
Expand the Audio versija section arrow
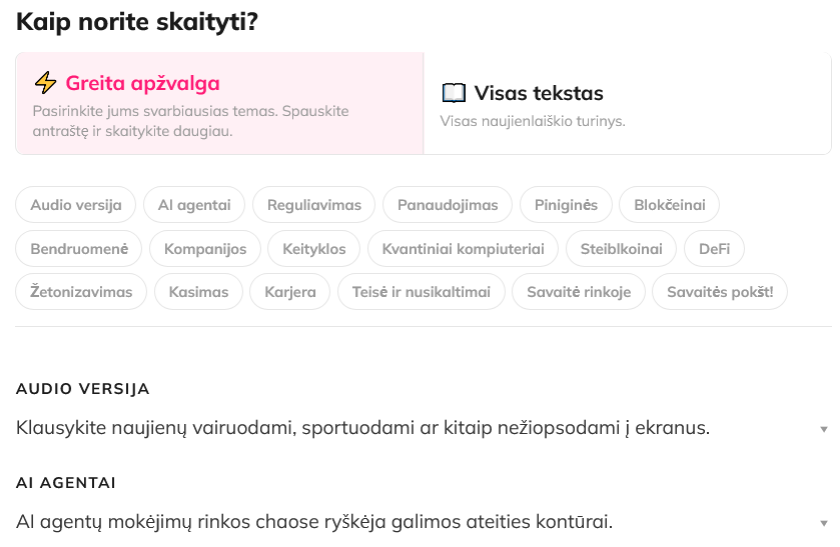click(824, 429)
